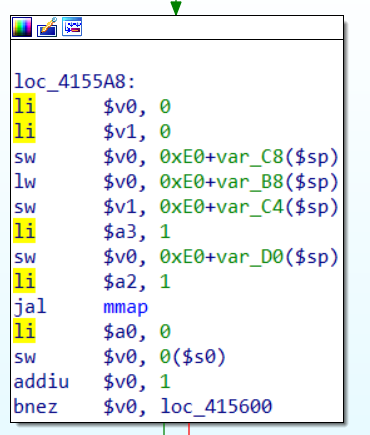Click the jal mnemonic
The height and width of the screenshot is (435, 370).
[x=30, y=307]
